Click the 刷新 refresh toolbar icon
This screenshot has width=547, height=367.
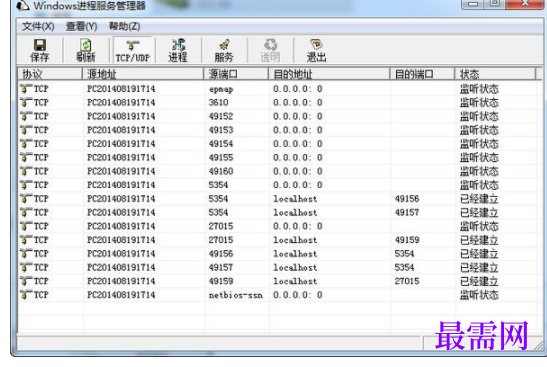point(86,50)
